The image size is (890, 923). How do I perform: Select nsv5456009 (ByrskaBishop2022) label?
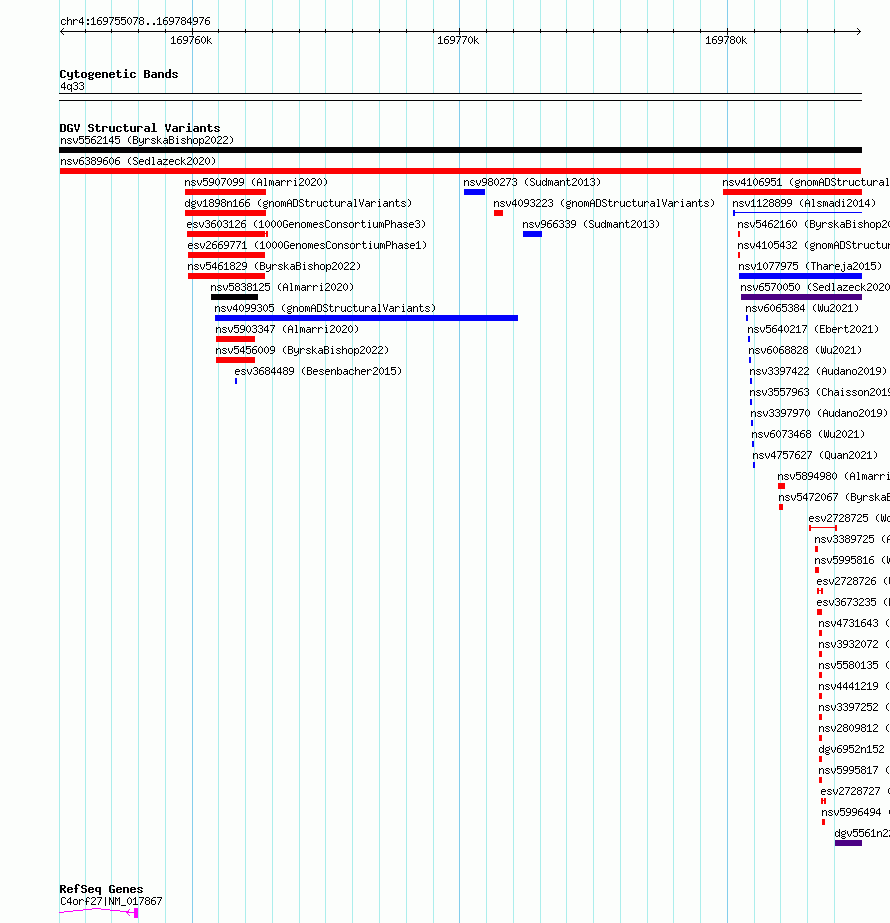[x=302, y=351]
